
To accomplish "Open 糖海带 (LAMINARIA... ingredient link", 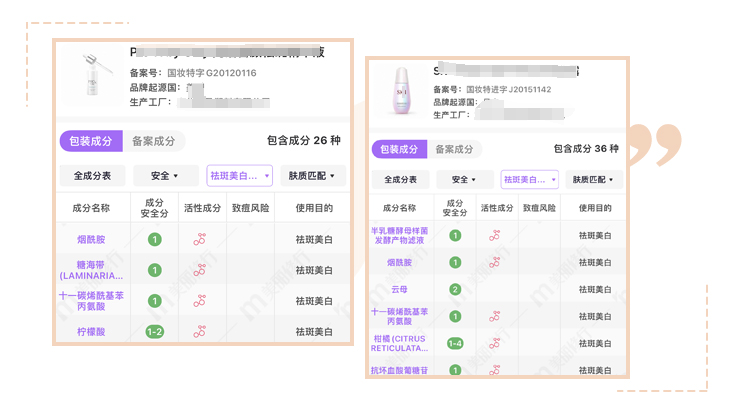I will click(x=91, y=270).
